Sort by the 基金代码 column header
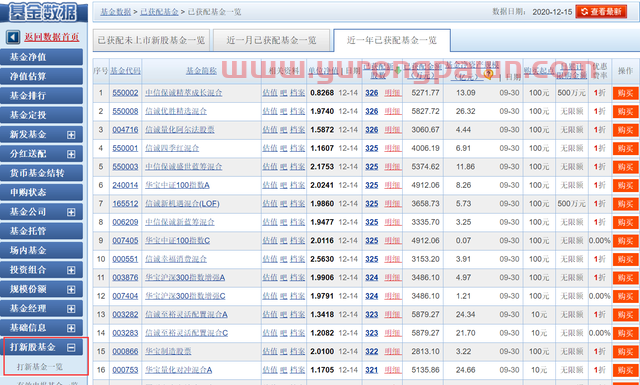640x385 pixels. (x=125, y=71)
